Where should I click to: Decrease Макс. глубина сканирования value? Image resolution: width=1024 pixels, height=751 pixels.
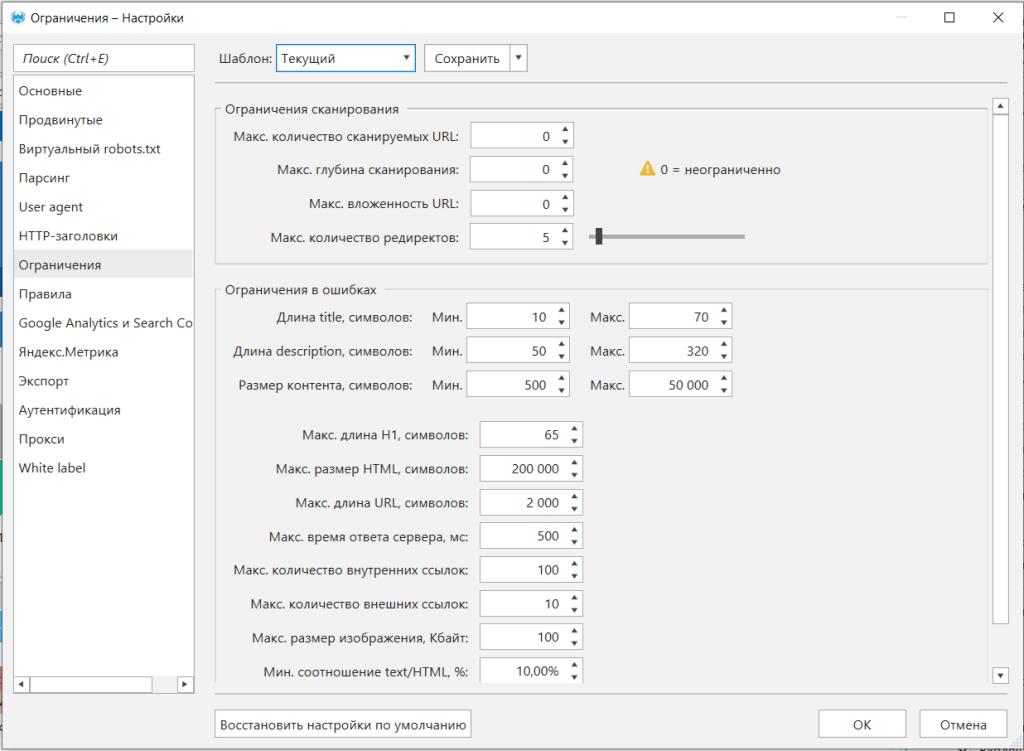tap(565, 176)
